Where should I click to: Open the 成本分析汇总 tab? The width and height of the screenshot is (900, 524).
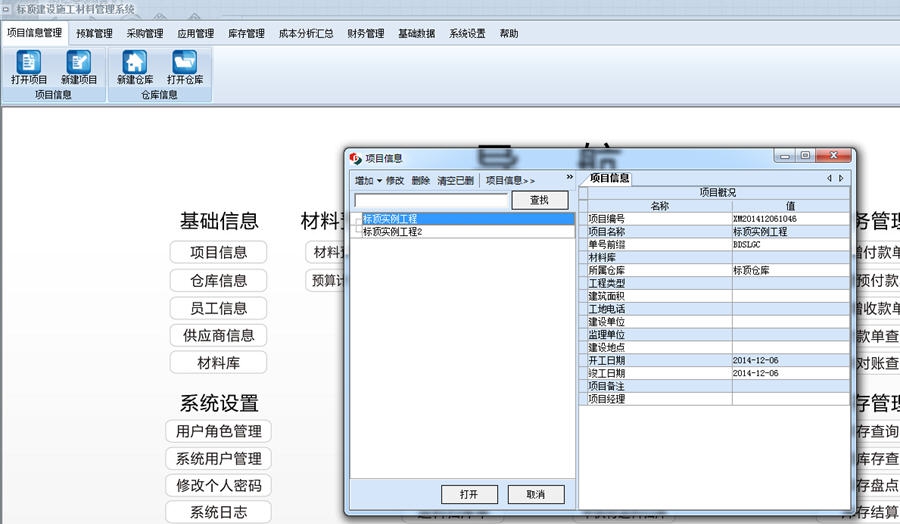pos(306,33)
